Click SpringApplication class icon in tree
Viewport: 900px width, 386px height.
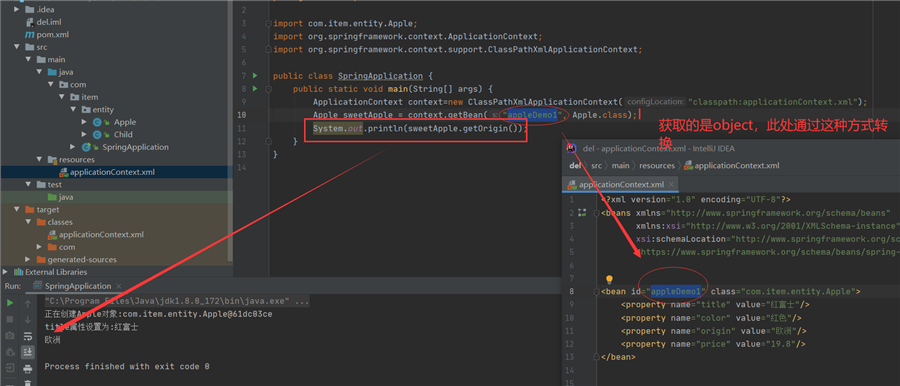point(86,147)
